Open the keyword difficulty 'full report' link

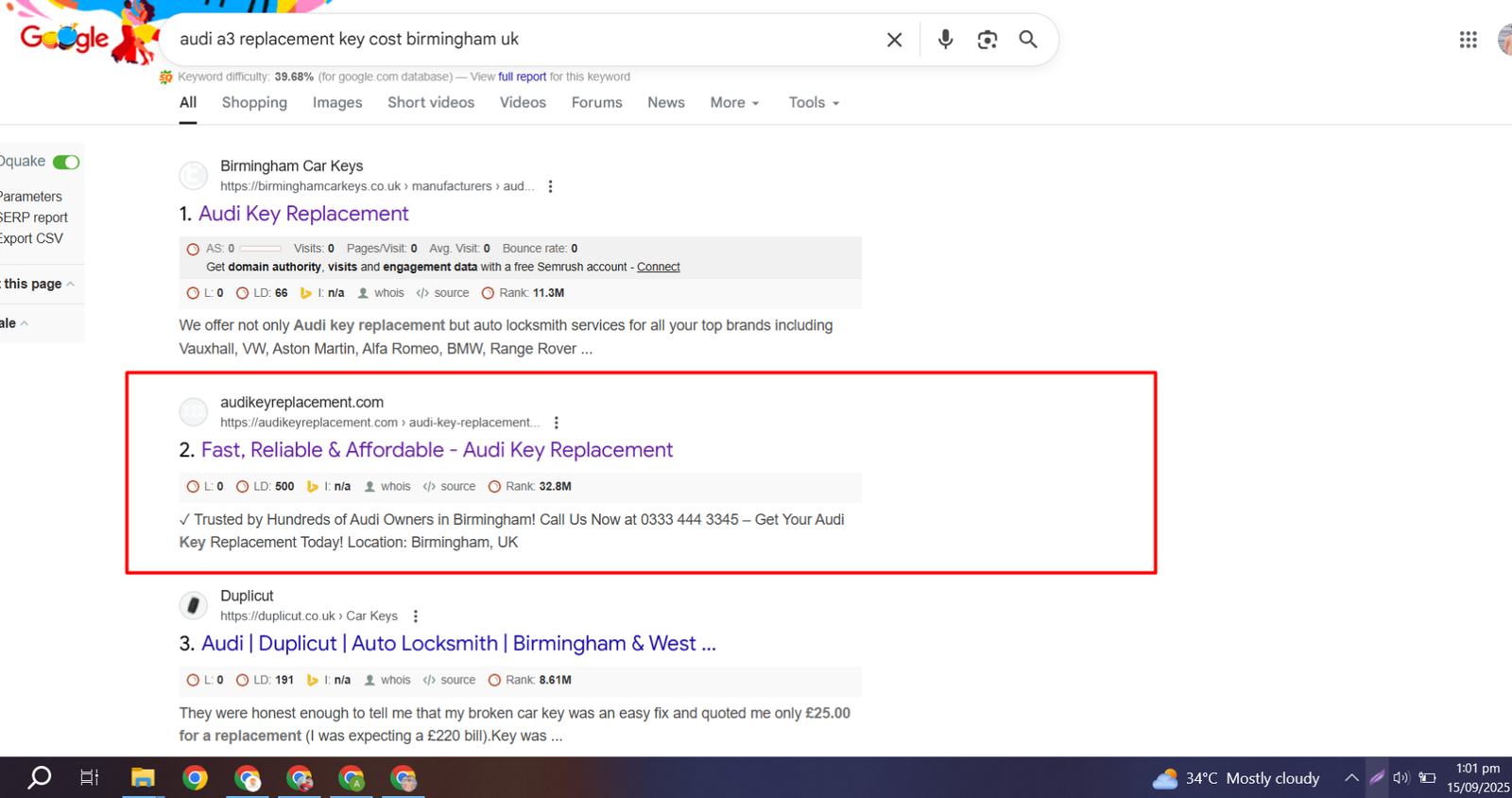pyautogui.click(x=522, y=77)
